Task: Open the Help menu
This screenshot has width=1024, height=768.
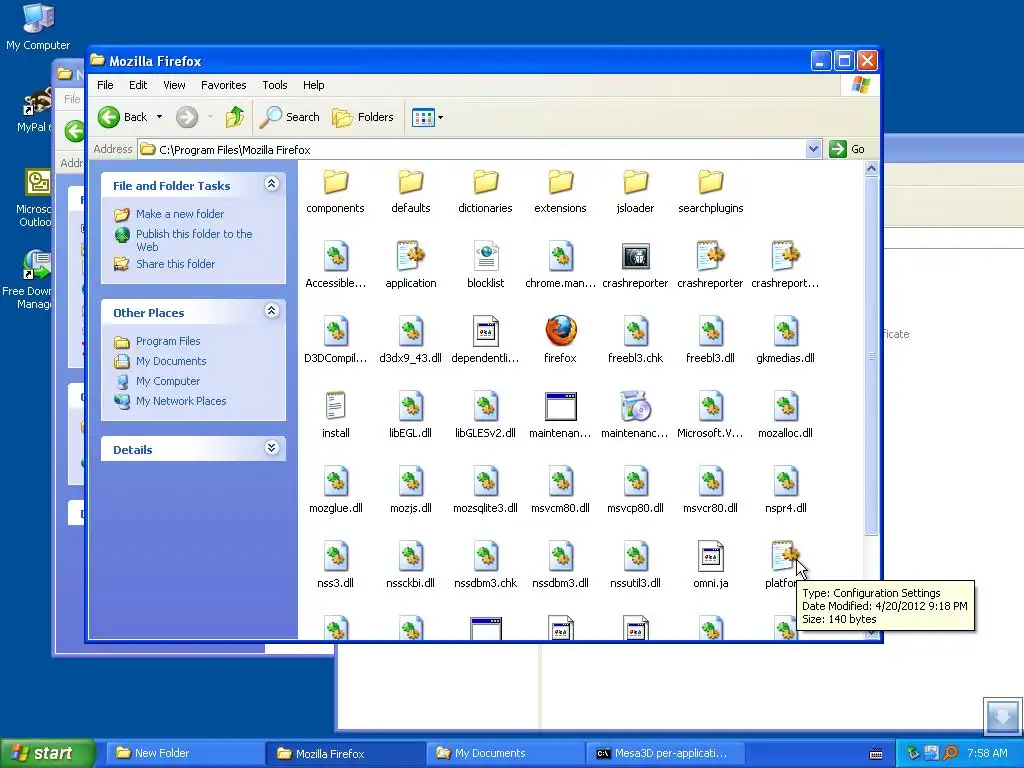Action: pos(313,85)
